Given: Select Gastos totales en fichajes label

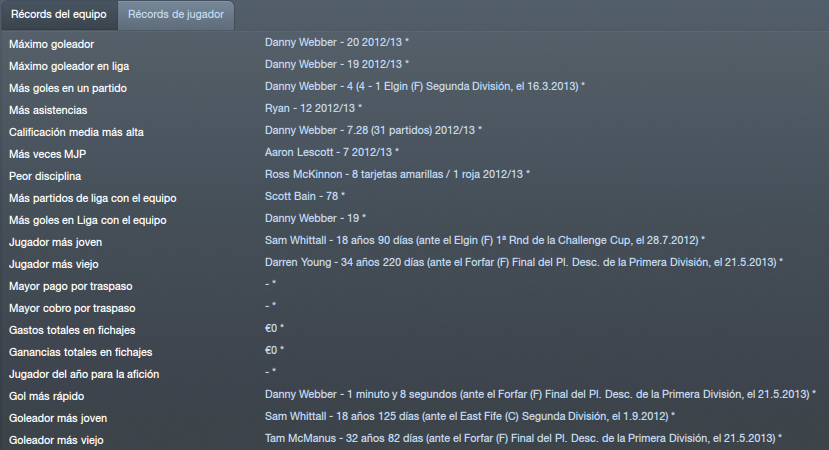Looking at the screenshot, I should point(72,330).
